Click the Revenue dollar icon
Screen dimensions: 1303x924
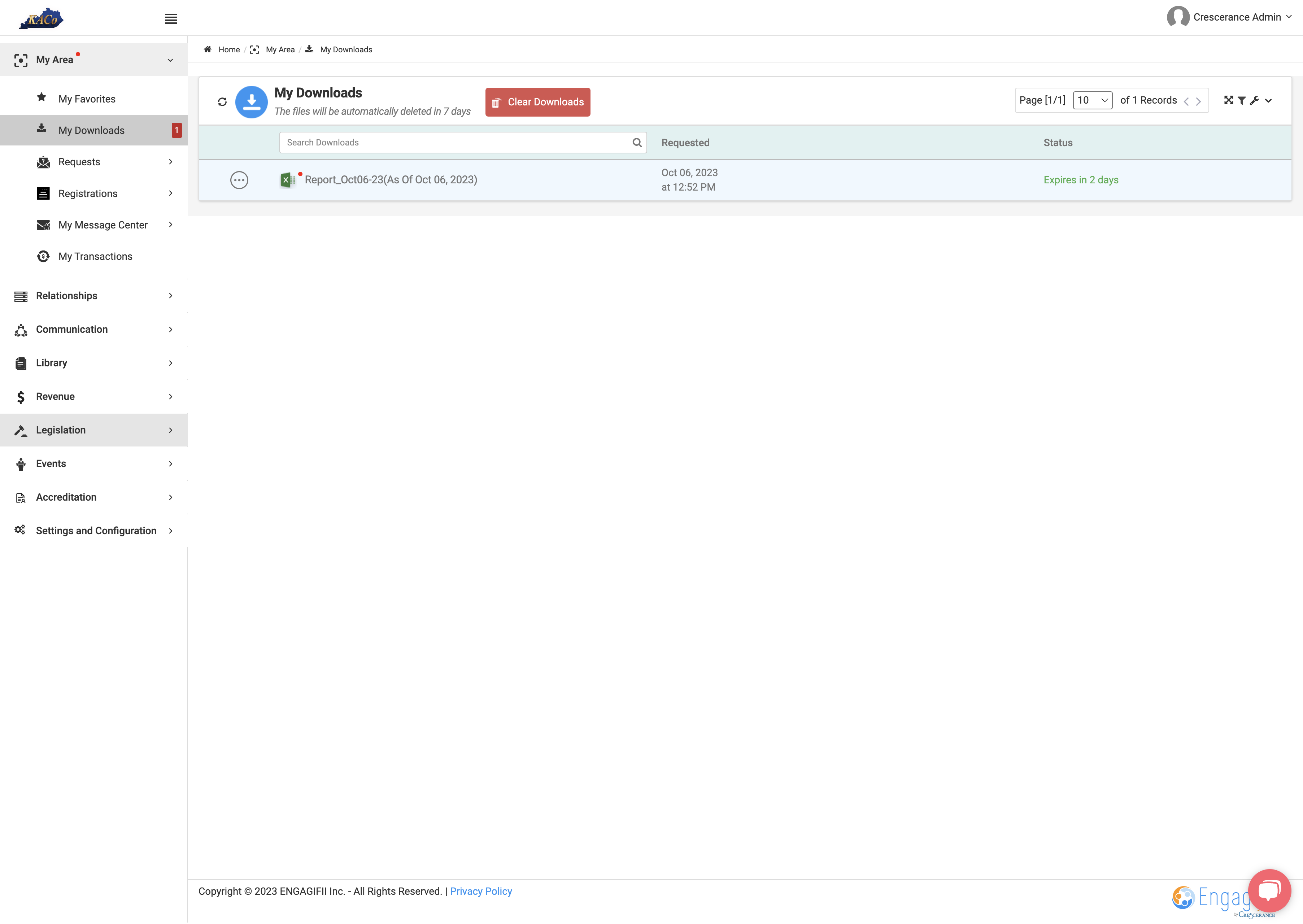[21, 397]
